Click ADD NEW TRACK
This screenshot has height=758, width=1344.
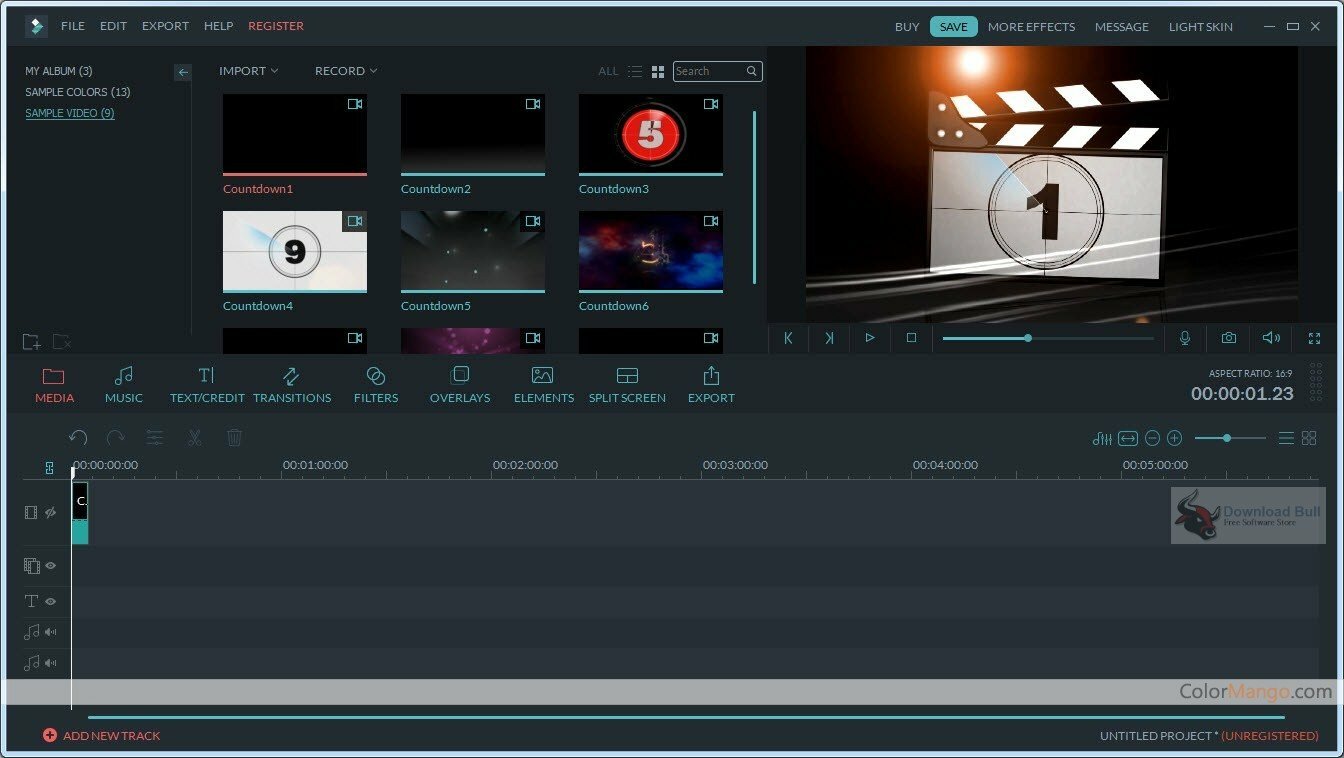coord(101,736)
